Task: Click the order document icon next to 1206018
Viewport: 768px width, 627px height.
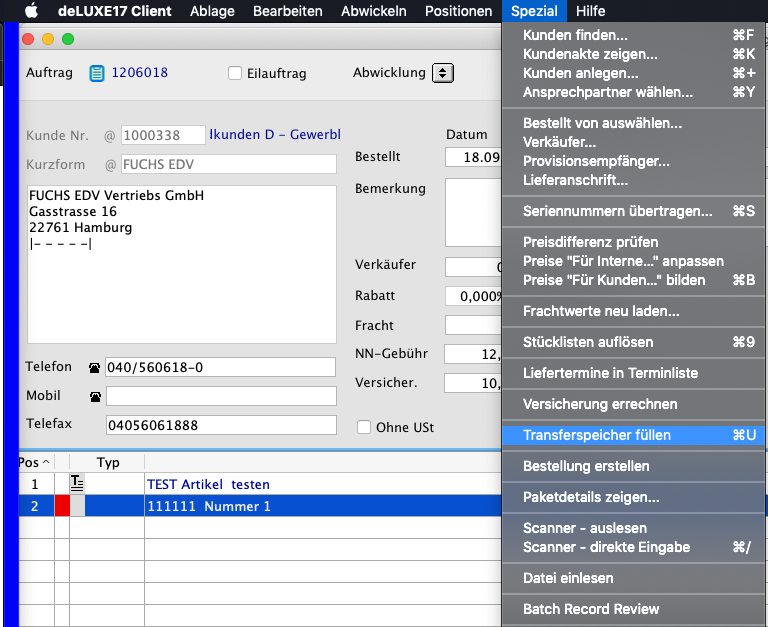Action: click(97, 73)
